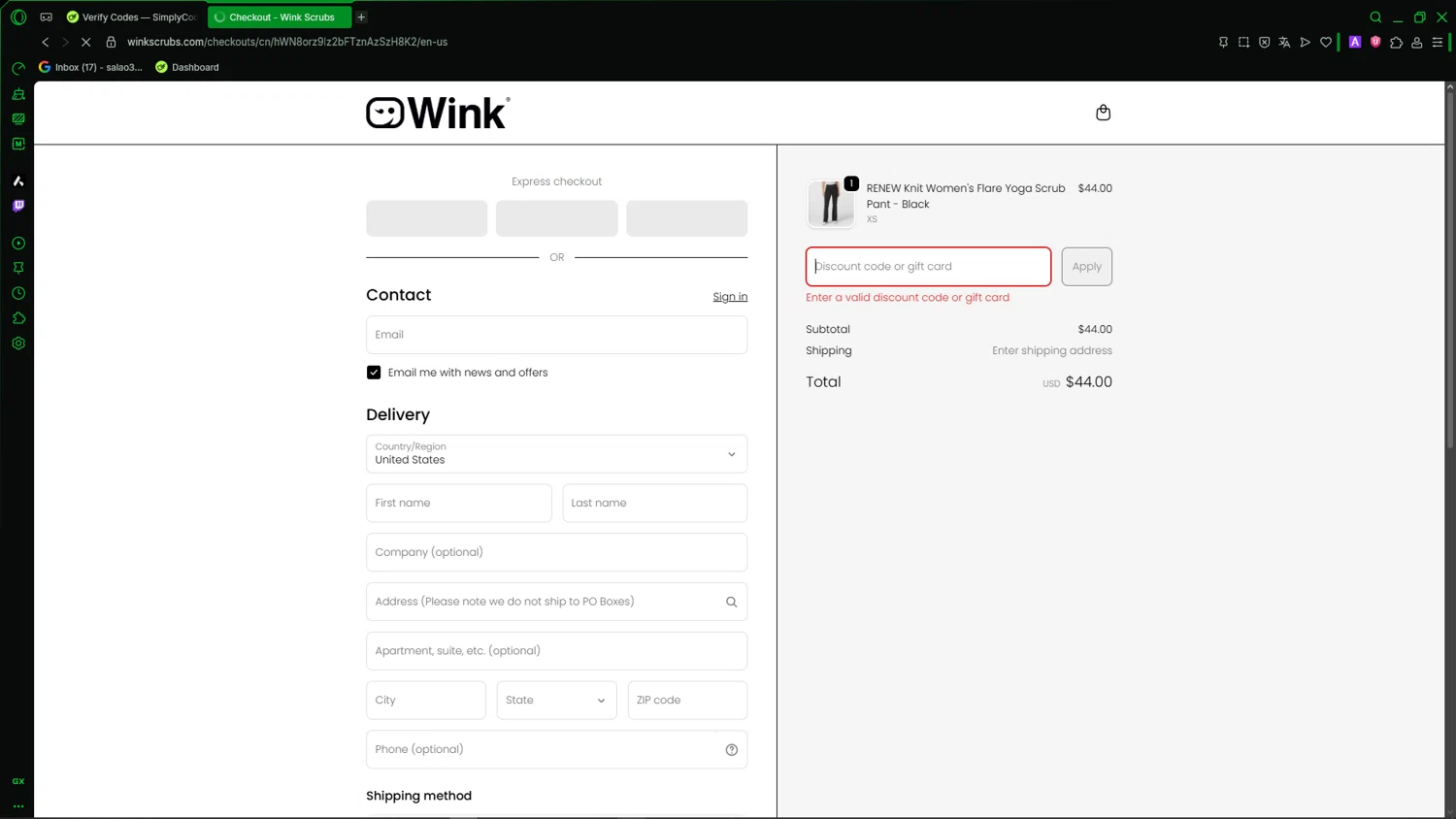The height and width of the screenshot is (819, 1456).
Task: Click the scrub pant product thumbnail
Action: click(831, 204)
